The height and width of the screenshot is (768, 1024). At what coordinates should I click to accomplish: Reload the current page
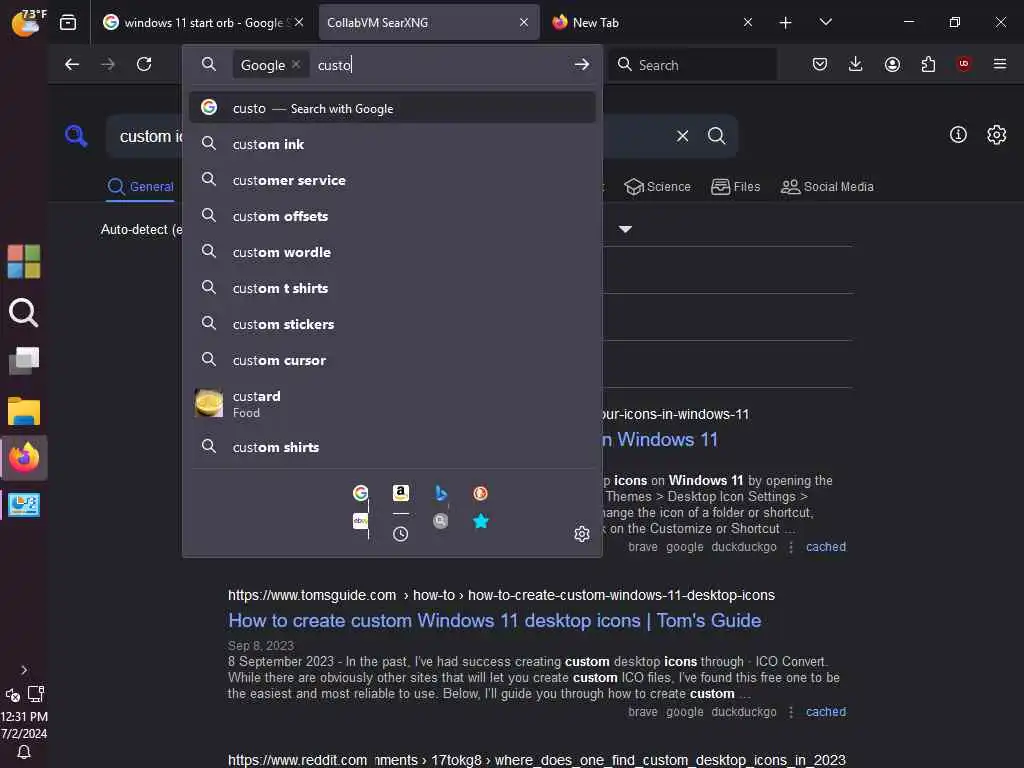[144, 64]
